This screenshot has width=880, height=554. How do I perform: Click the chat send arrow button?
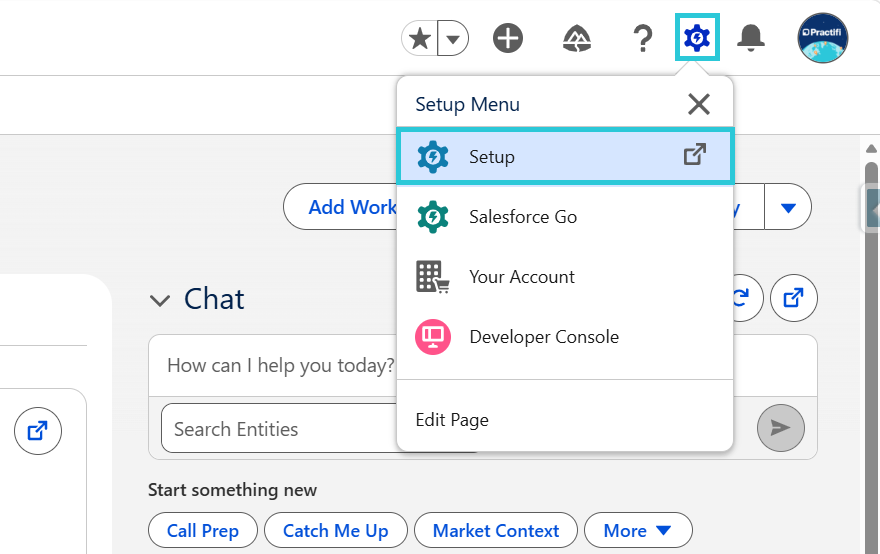[x=781, y=428]
